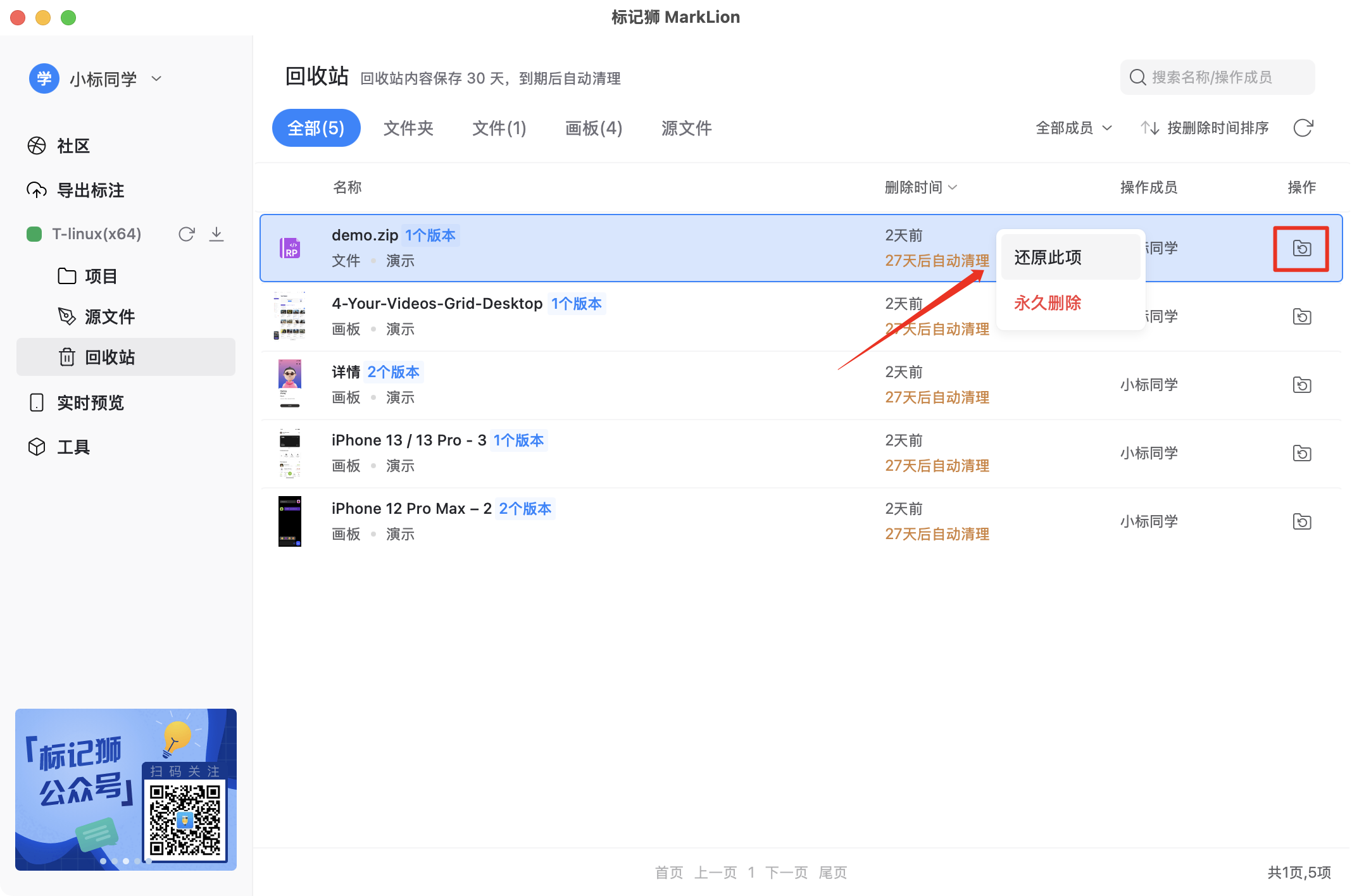The height and width of the screenshot is (896, 1352).
Task: Click the restore icon for the demo.zip row
Action: 1301,248
